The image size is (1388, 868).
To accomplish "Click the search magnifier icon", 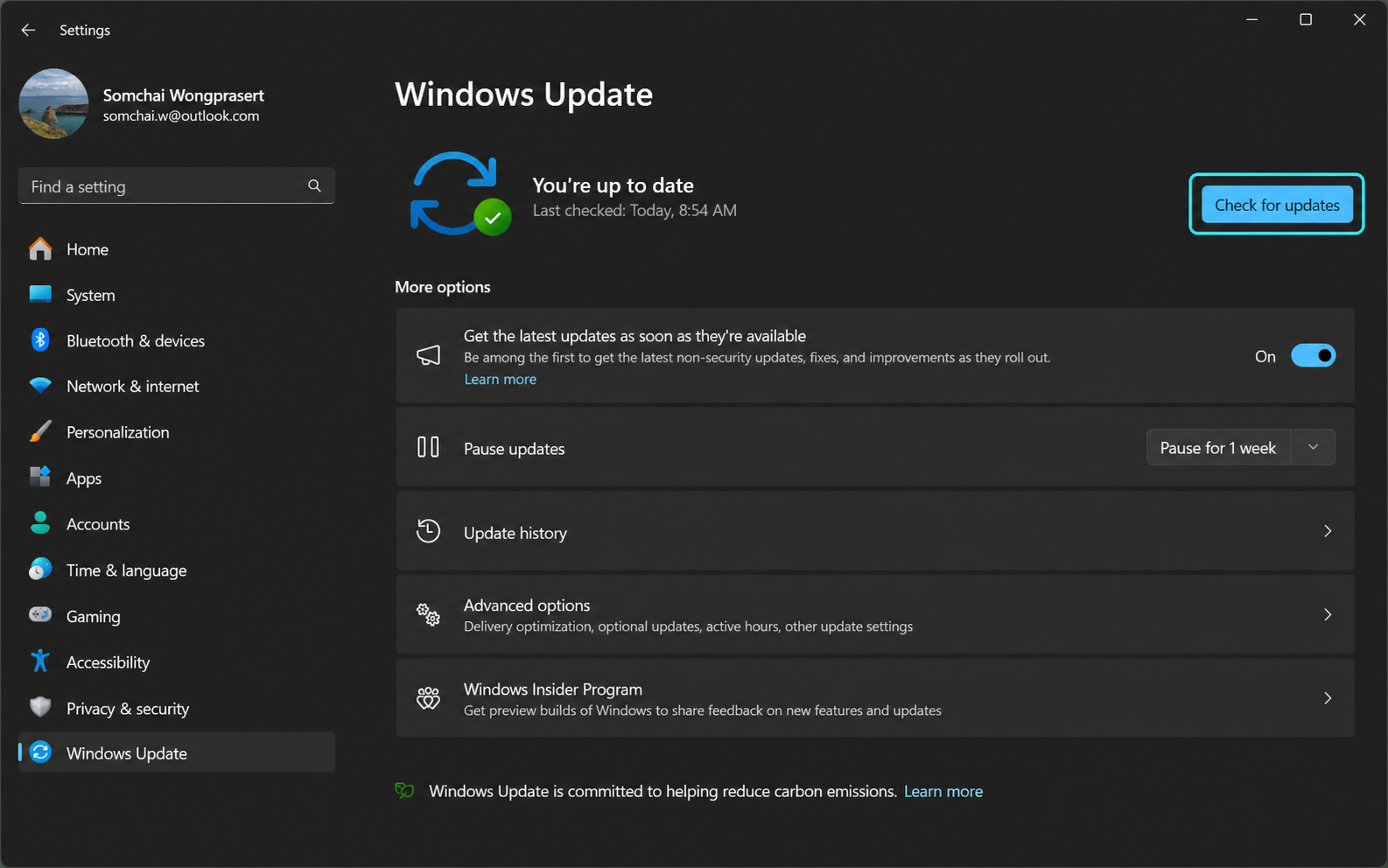I will 314,185.
